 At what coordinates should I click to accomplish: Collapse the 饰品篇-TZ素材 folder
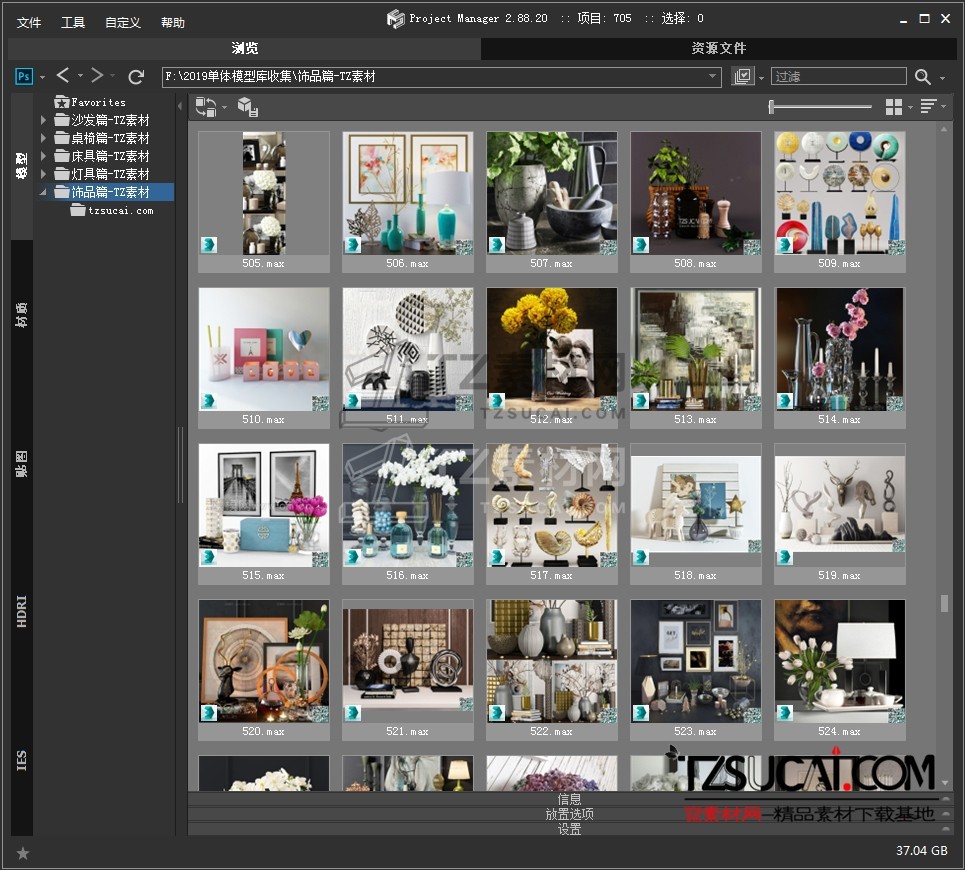pyautogui.click(x=43, y=192)
